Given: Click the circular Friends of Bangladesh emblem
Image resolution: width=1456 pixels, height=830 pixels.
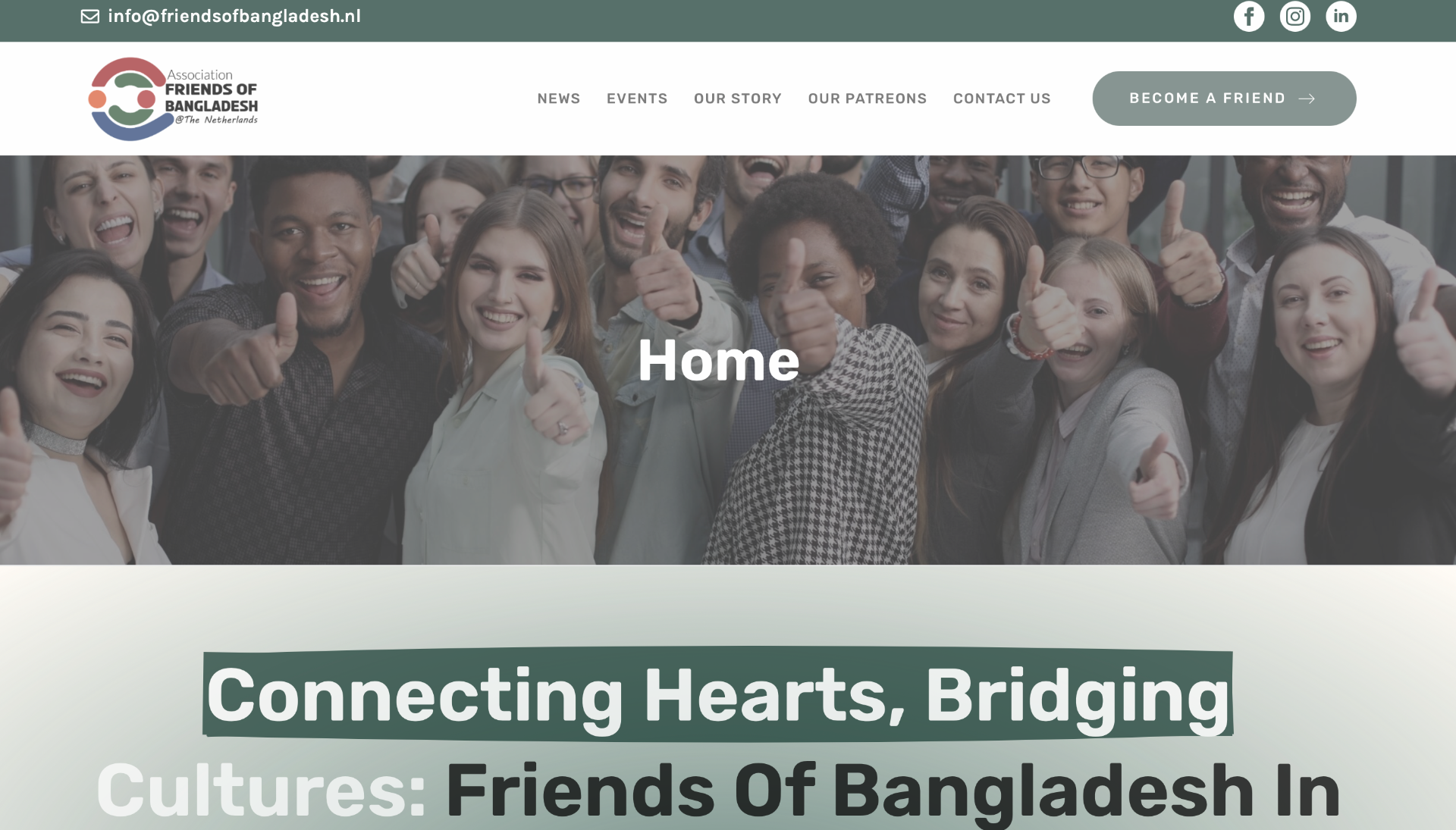Looking at the screenshot, I should [x=127, y=99].
